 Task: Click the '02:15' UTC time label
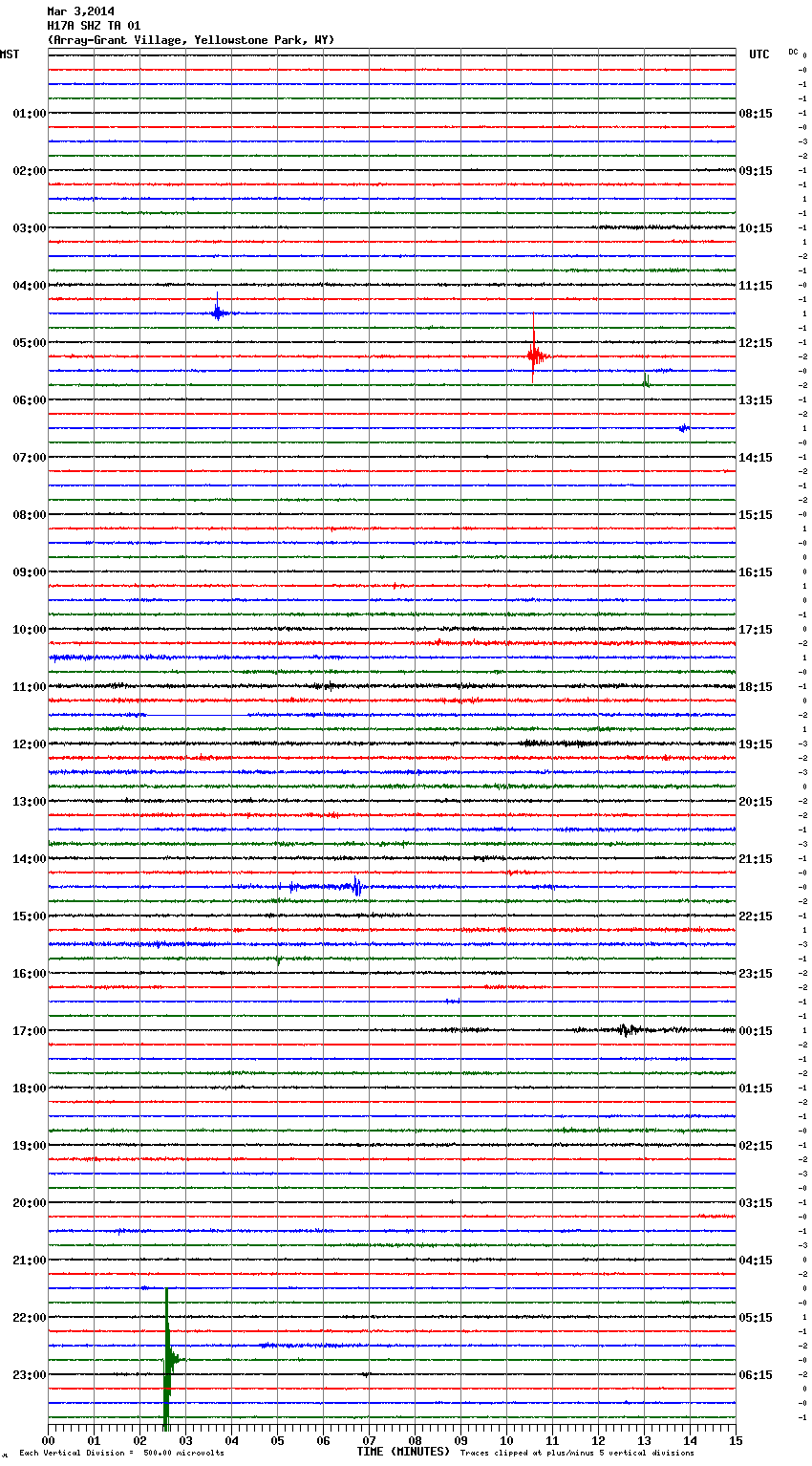(756, 1146)
